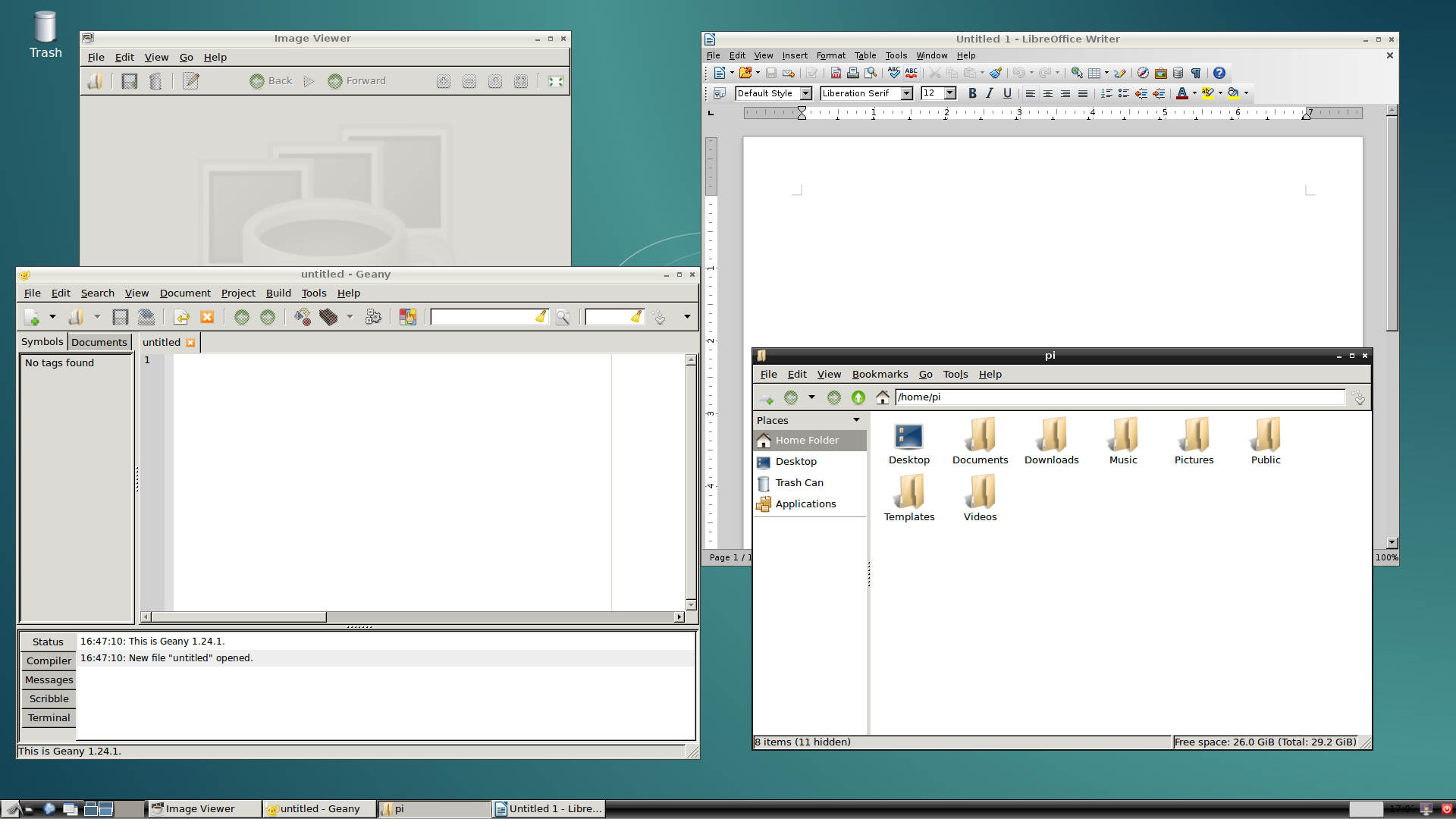This screenshot has width=1456, height=819.
Task: Open Image Viewer's Go menu
Action: point(186,57)
